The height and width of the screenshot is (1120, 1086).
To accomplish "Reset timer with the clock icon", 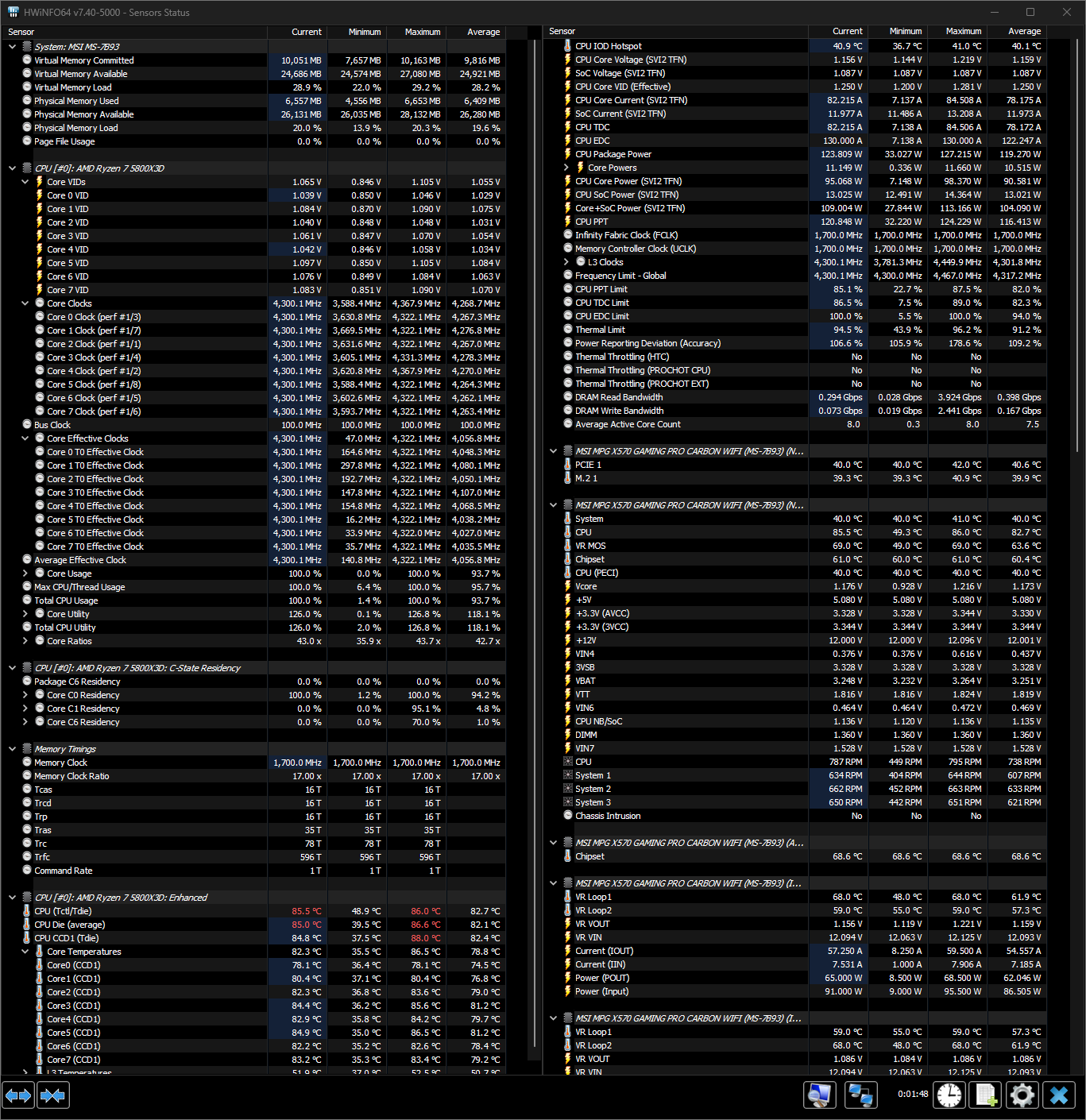I will click(949, 1095).
